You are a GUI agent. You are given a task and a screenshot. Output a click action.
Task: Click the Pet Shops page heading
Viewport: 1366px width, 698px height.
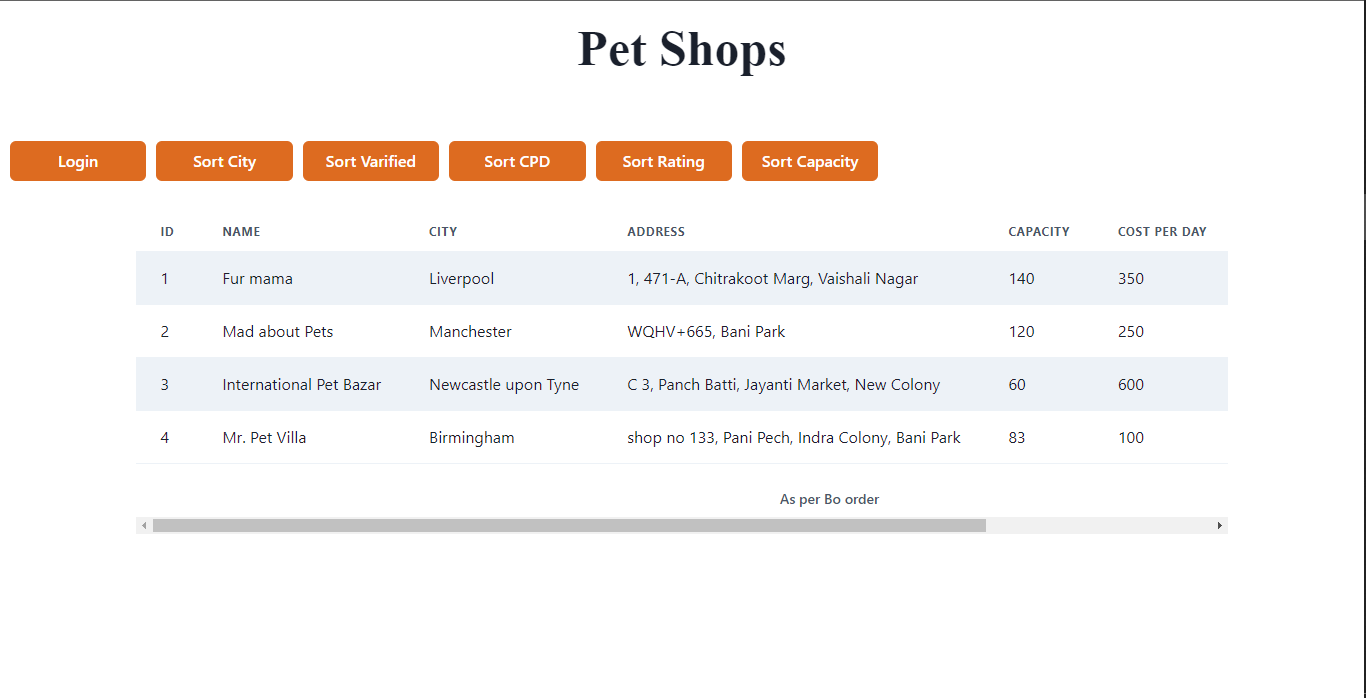682,49
